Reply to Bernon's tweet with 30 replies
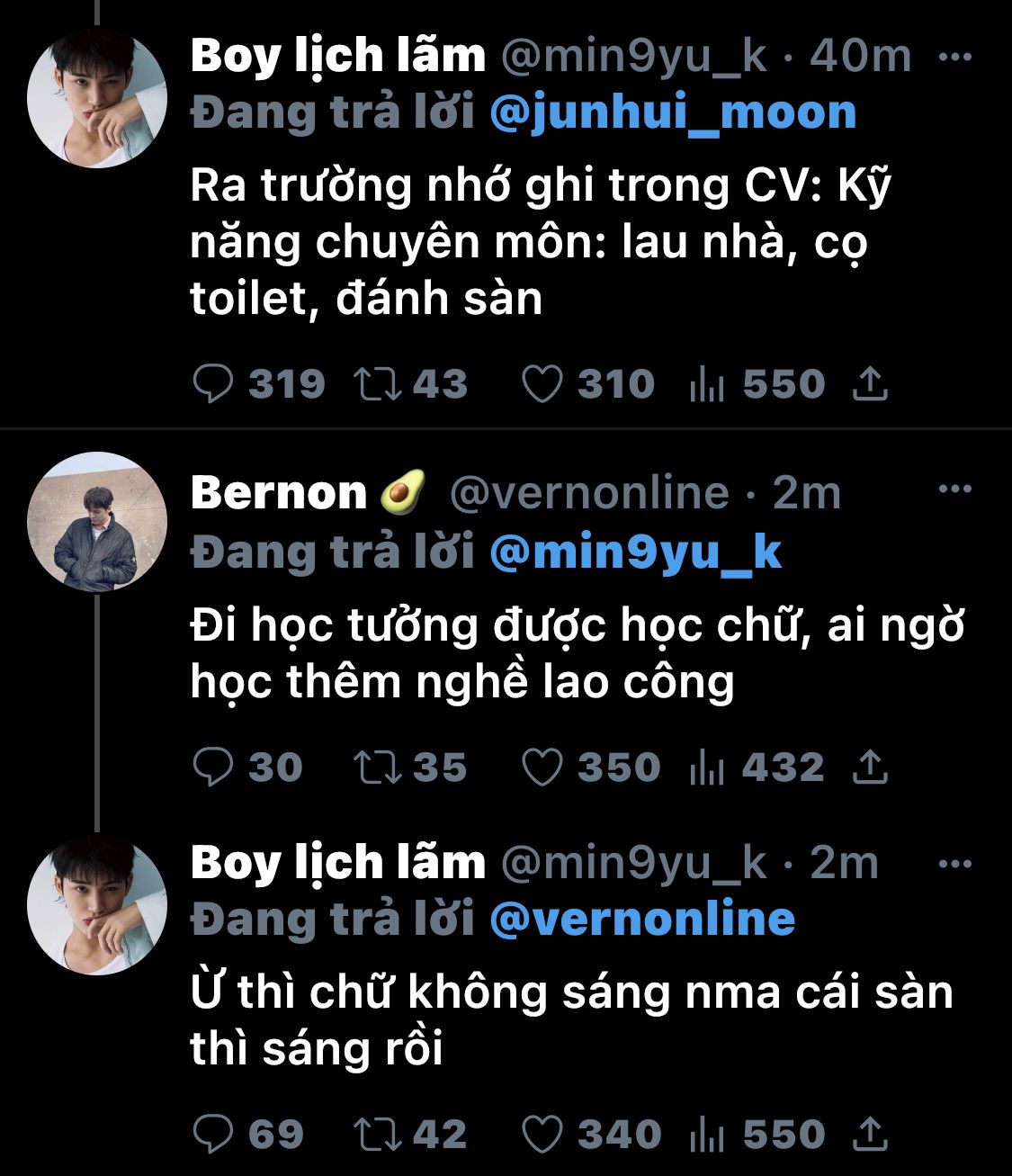This screenshot has height=1176, width=1012. [213, 768]
